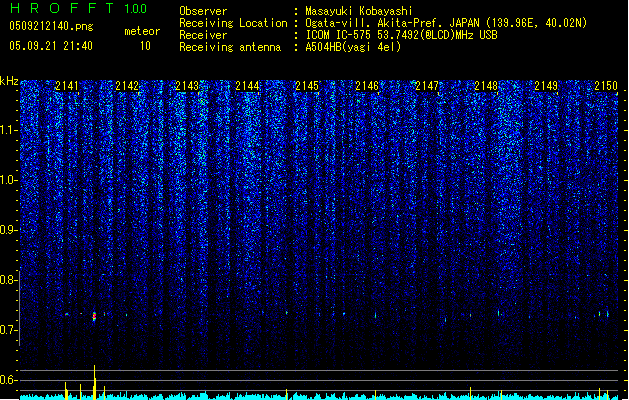Image resolution: width=629 pixels, height=400 pixels.
Task: Select the meteor count value 10
Action: point(145,46)
